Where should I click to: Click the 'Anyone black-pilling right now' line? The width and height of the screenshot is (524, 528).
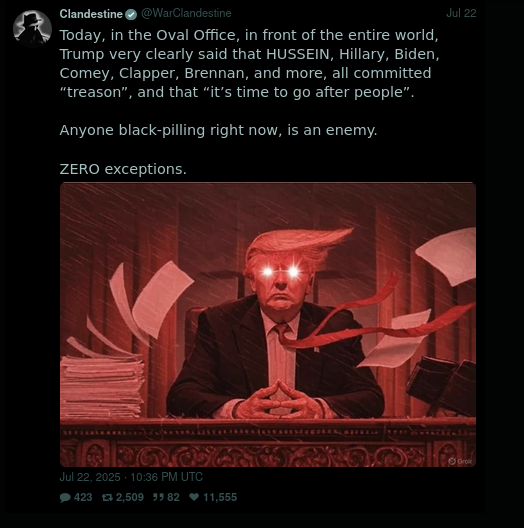218,130
